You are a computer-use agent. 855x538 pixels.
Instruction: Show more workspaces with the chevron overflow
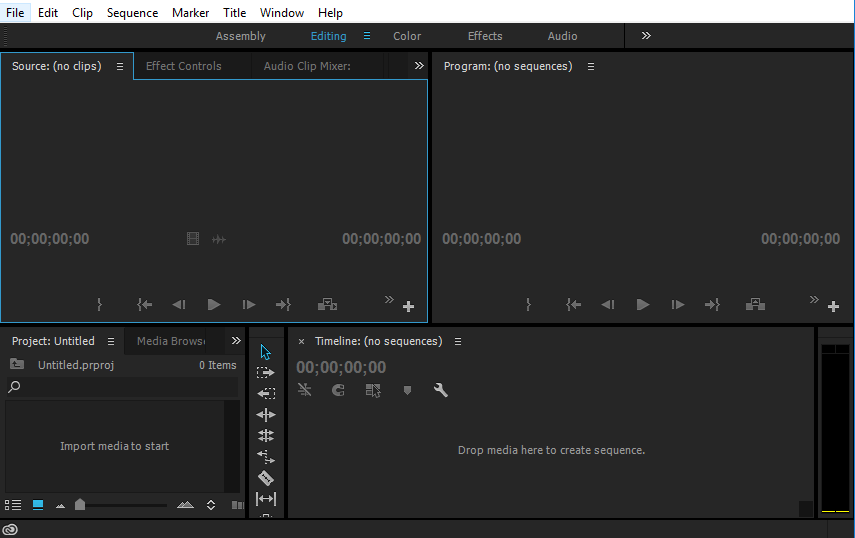[646, 35]
